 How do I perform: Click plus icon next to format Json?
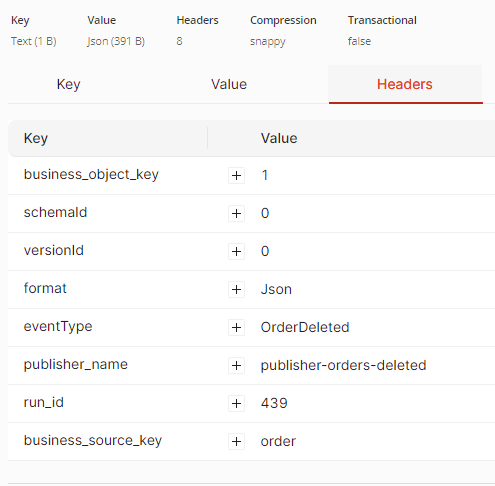[x=236, y=289]
